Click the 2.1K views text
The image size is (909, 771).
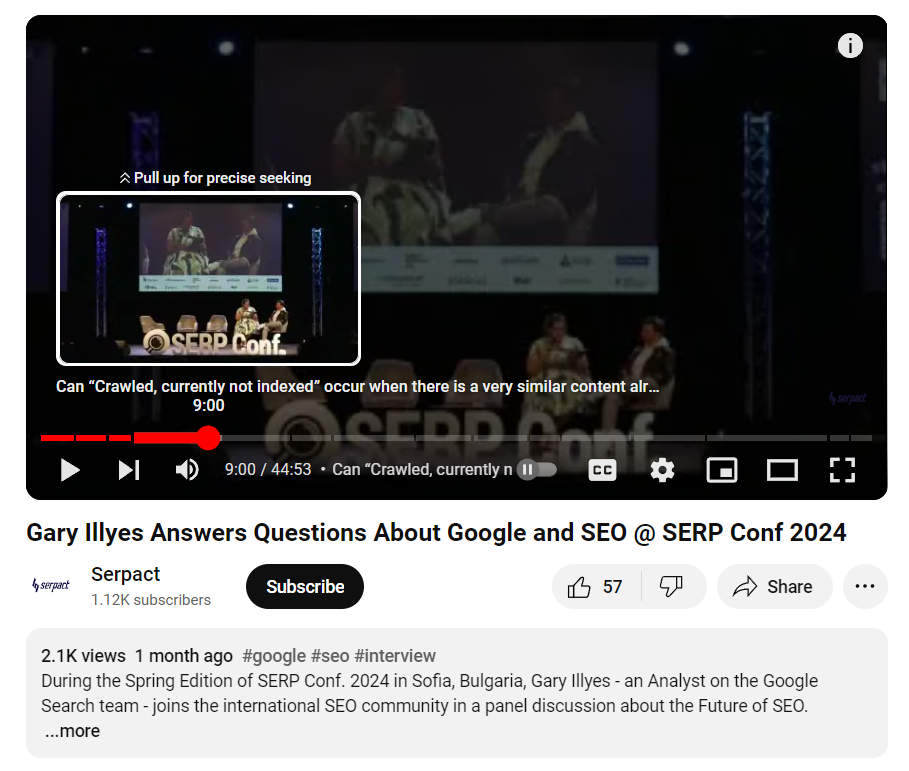(83, 656)
